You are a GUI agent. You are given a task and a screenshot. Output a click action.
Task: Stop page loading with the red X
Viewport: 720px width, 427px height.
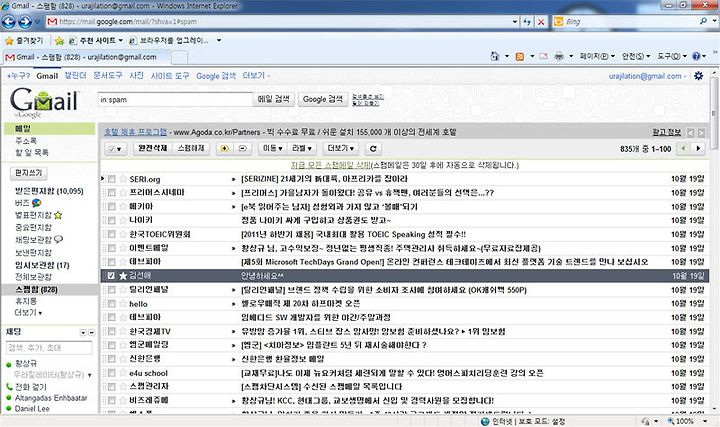pos(541,22)
